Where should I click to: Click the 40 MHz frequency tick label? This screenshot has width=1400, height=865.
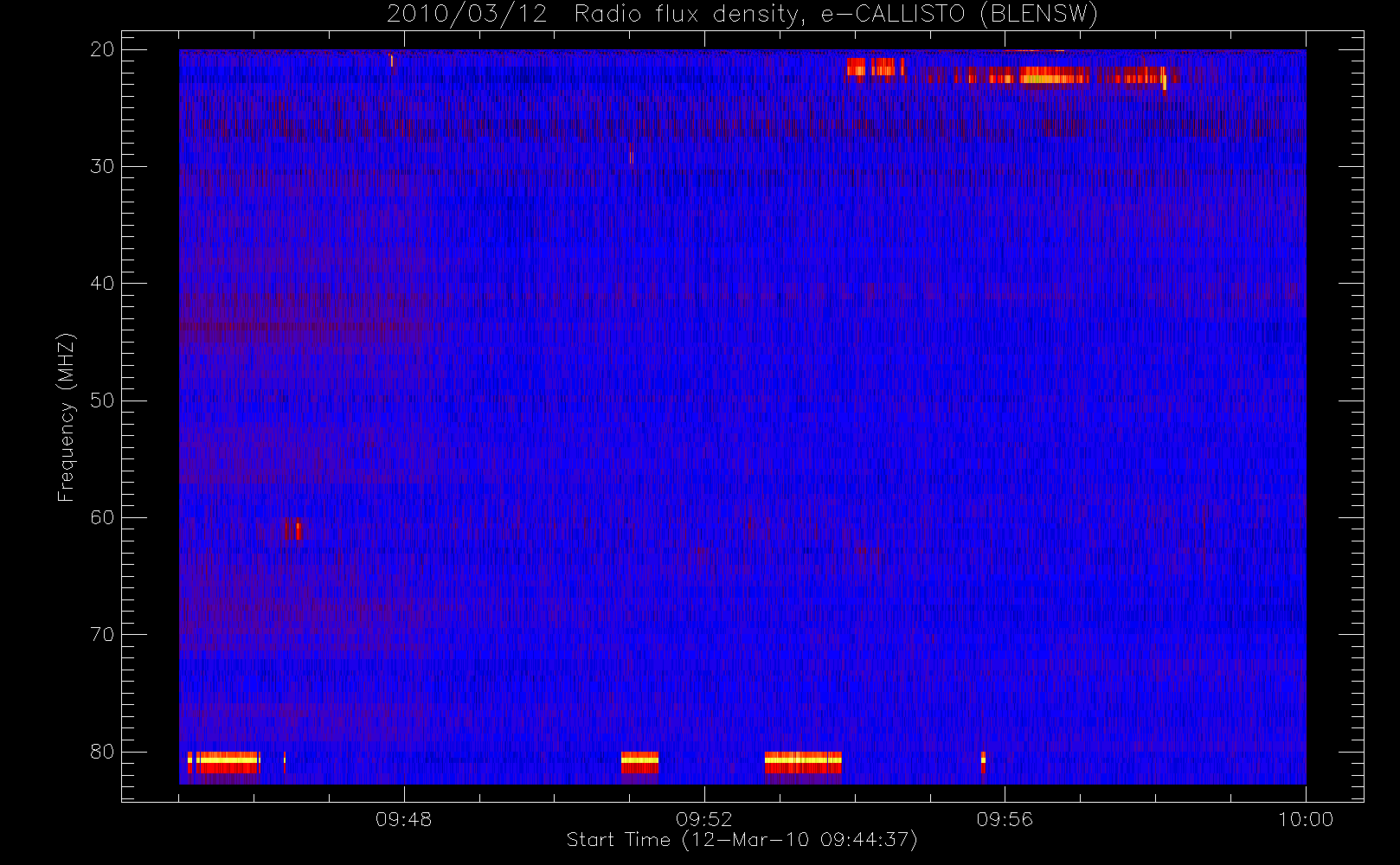102,284
